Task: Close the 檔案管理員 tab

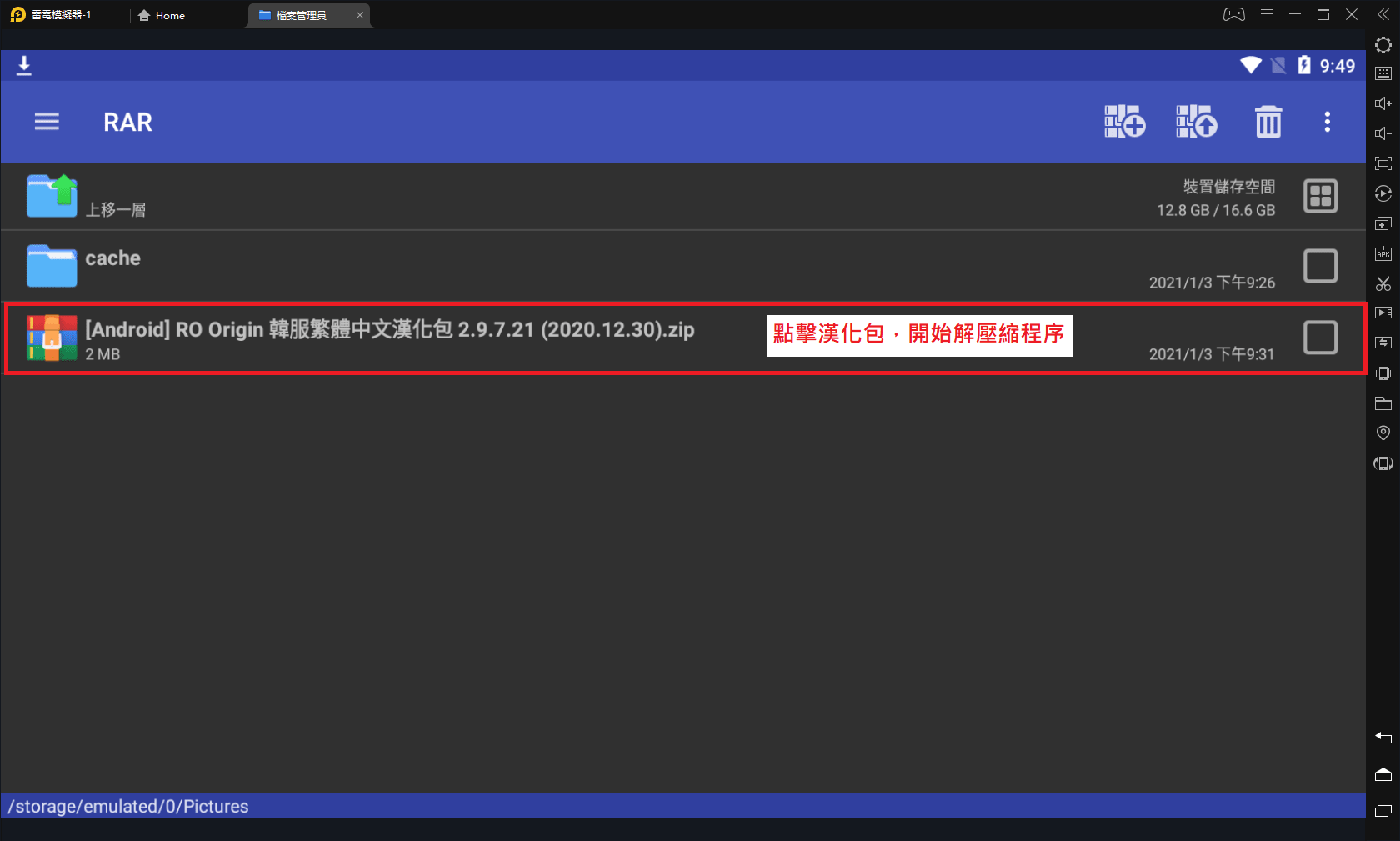Action: point(360,15)
